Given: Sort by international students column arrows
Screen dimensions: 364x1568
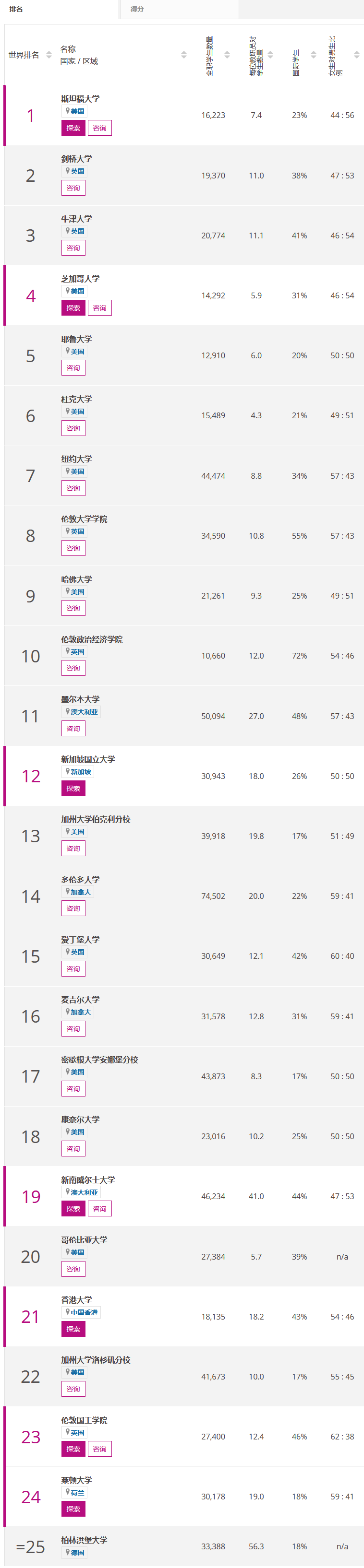Looking at the screenshot, I should click(x=314, y=55).
